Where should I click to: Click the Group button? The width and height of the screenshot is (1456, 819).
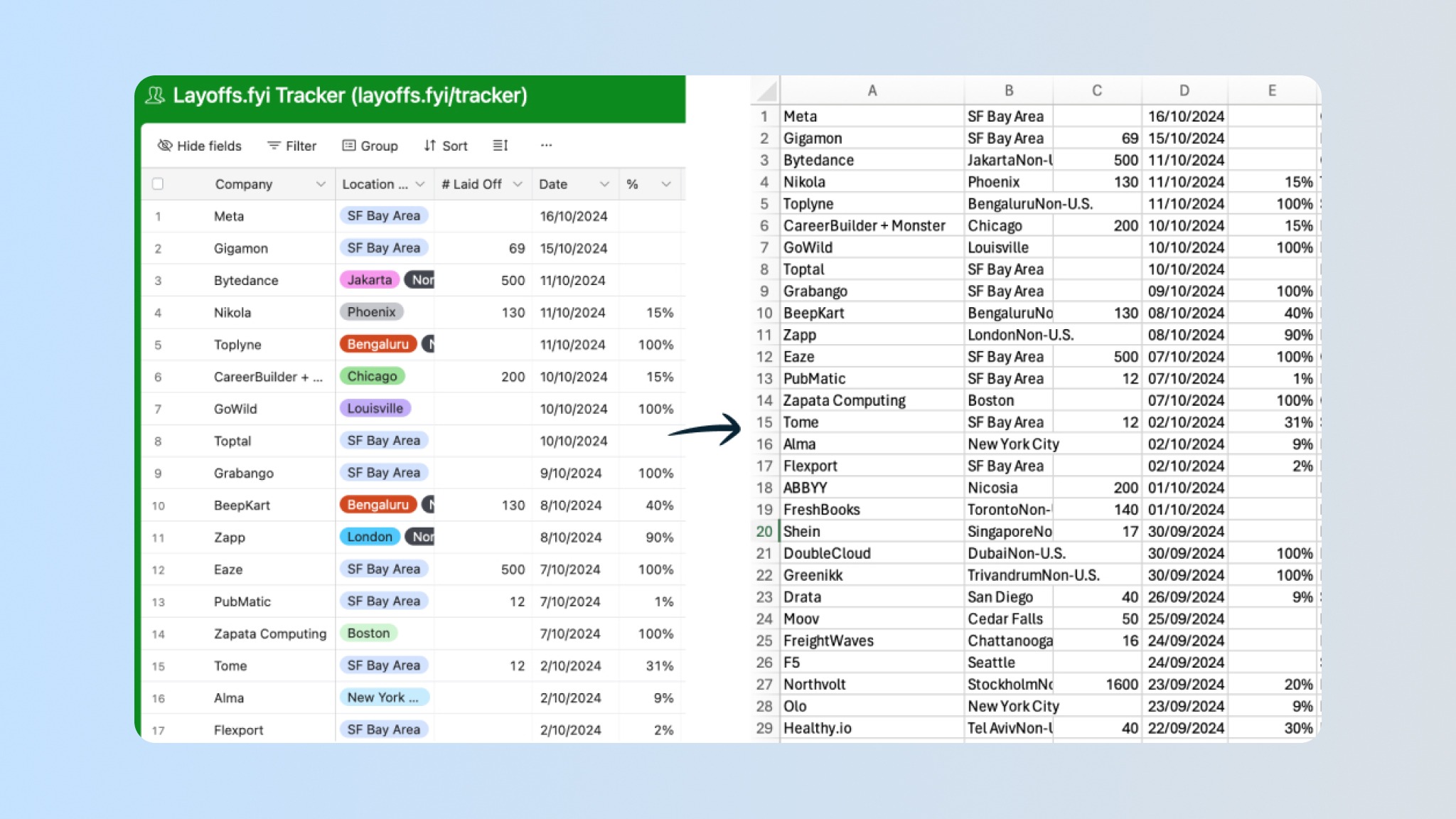[370, 146]
